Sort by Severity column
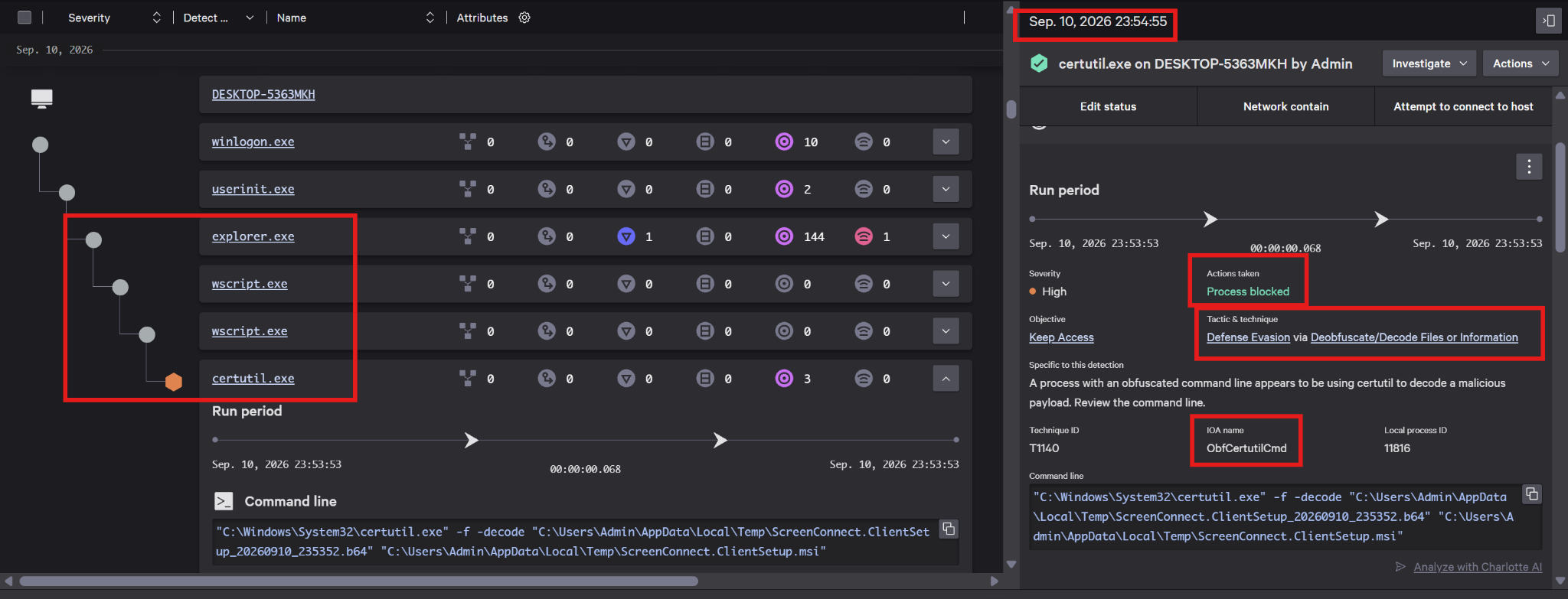The image size is (1568, 599). [x=156, y=18]
